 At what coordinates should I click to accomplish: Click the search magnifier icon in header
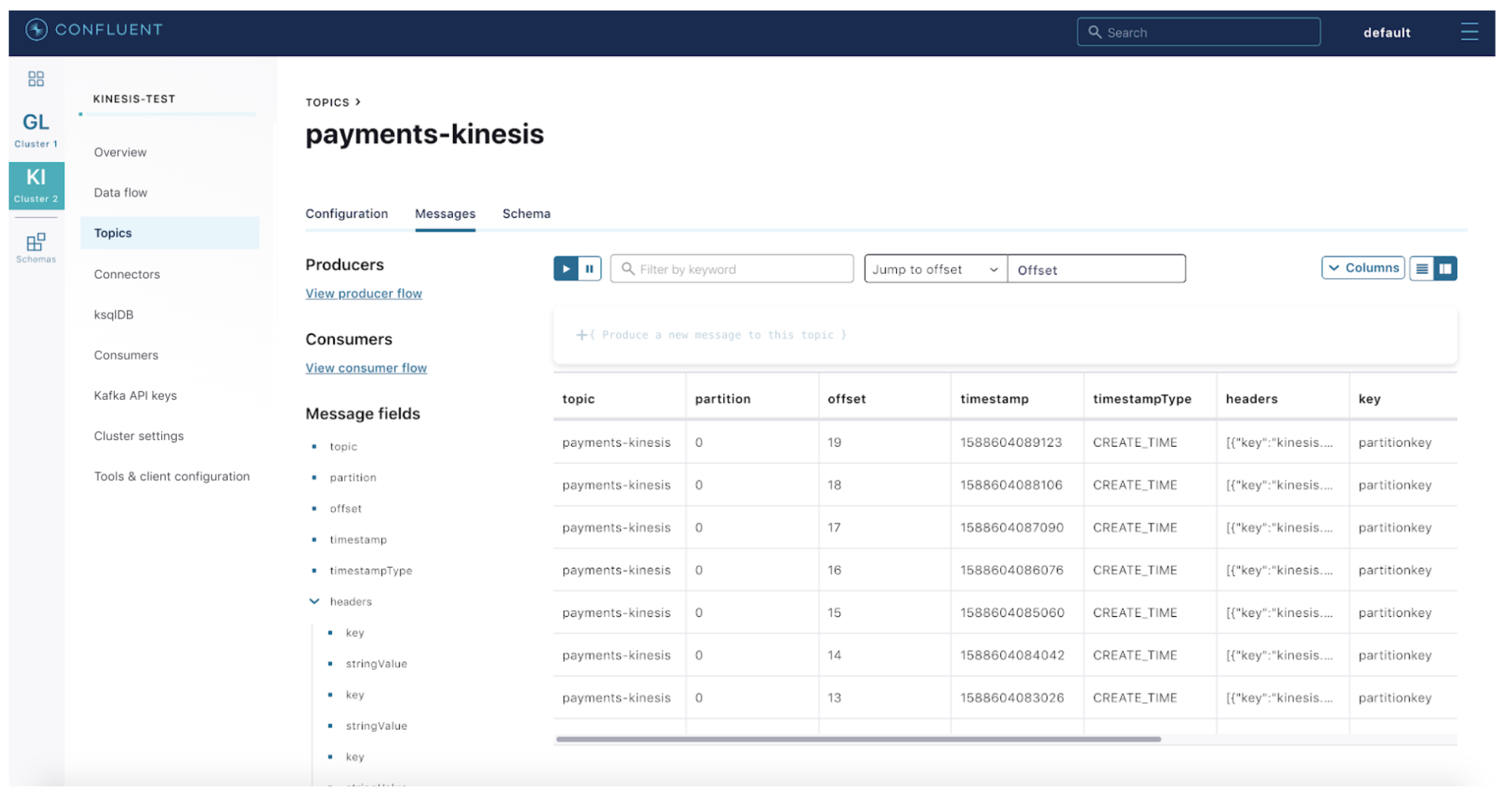[x=1094, y=32]
